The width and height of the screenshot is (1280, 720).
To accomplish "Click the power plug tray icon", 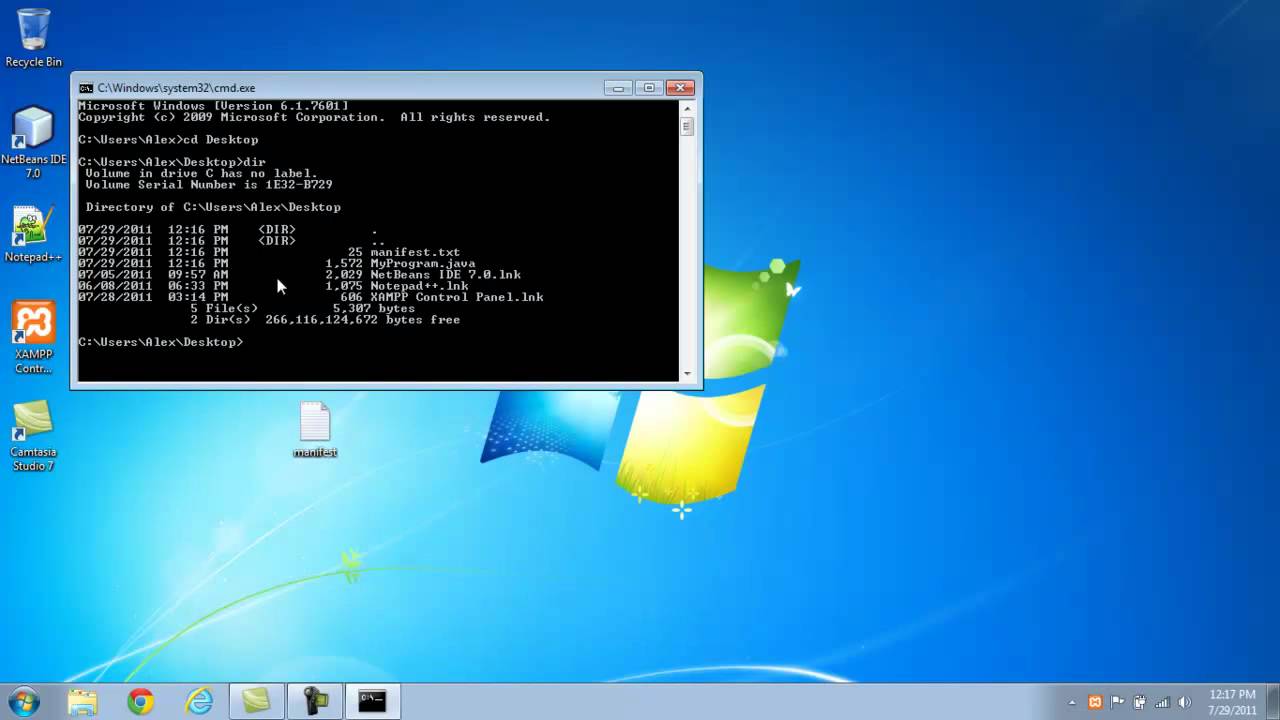I will 1139,702.
